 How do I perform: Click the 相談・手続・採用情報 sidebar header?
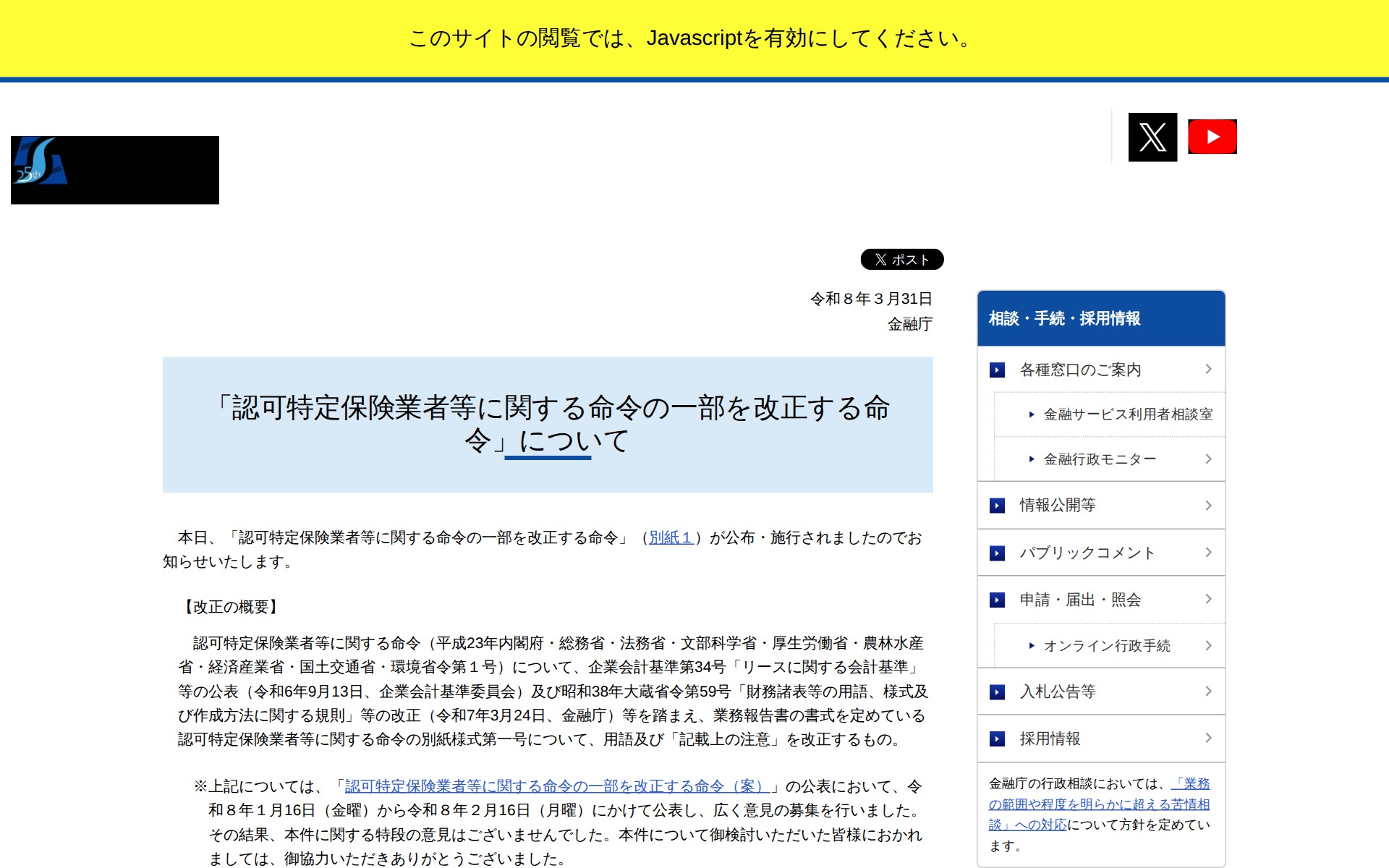1064,318
